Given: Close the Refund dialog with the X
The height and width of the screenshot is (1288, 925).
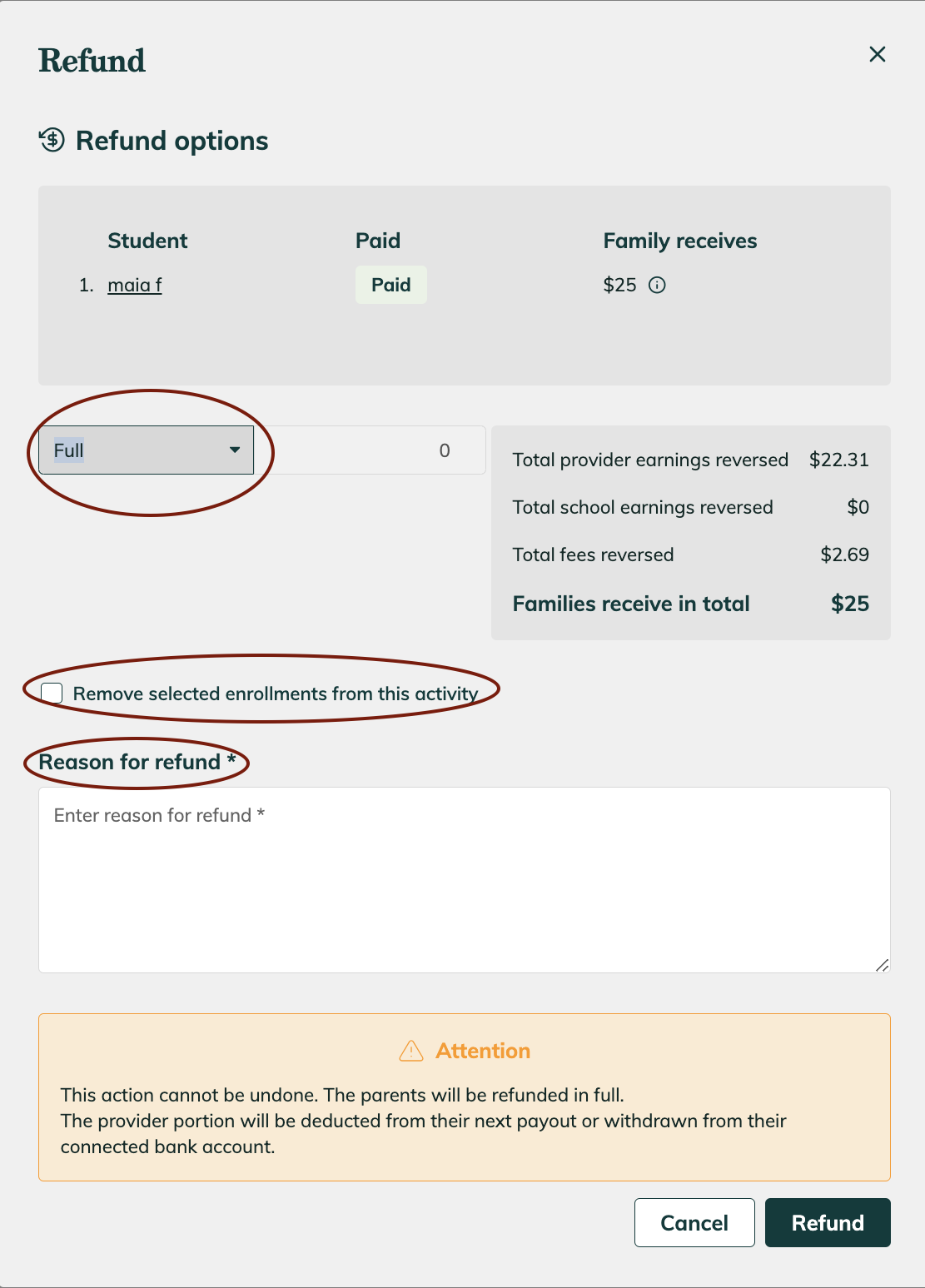Looking at the screenshot, I should (877, 54).
